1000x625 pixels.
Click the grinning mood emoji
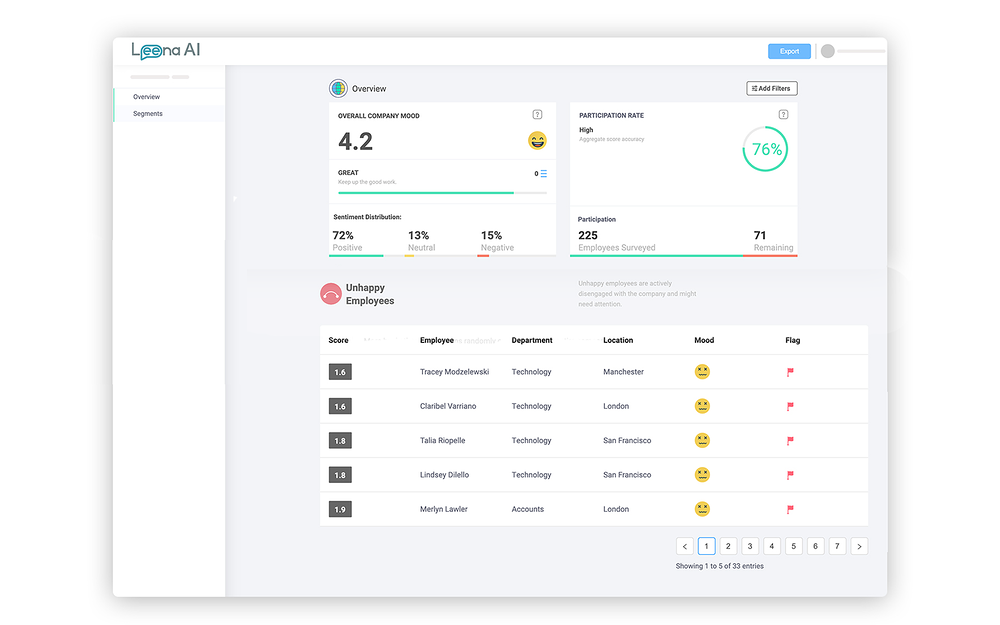point(537,140)
